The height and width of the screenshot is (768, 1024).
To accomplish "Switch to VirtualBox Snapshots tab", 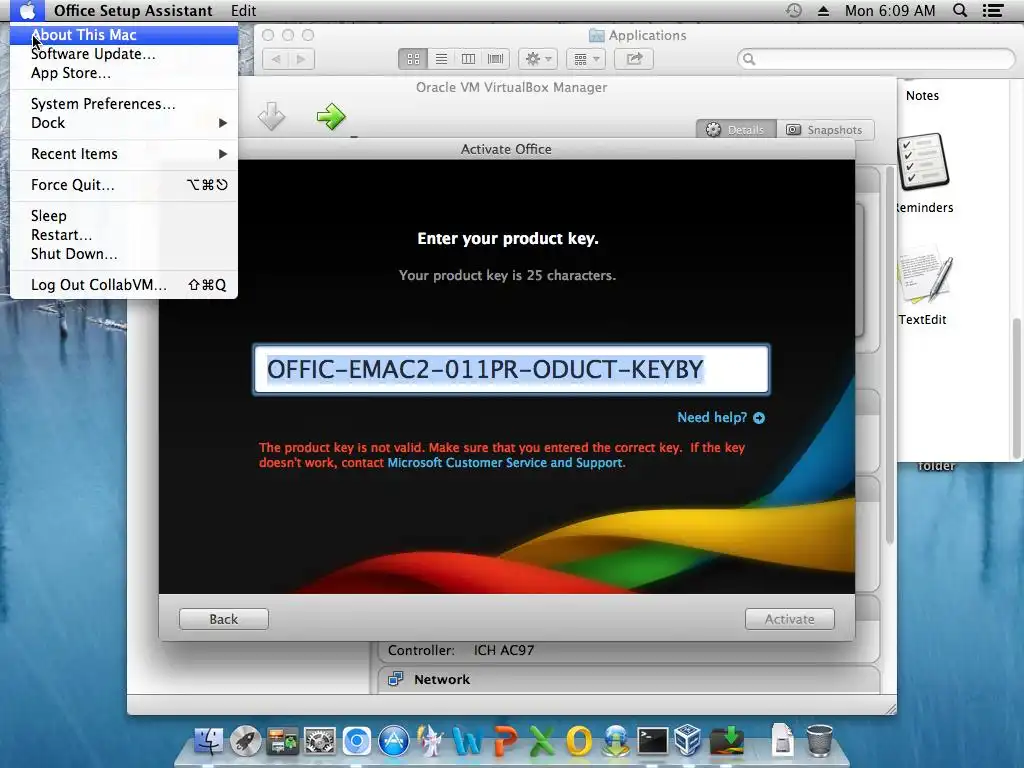I will pyautogui.click(x=825, y=129).
